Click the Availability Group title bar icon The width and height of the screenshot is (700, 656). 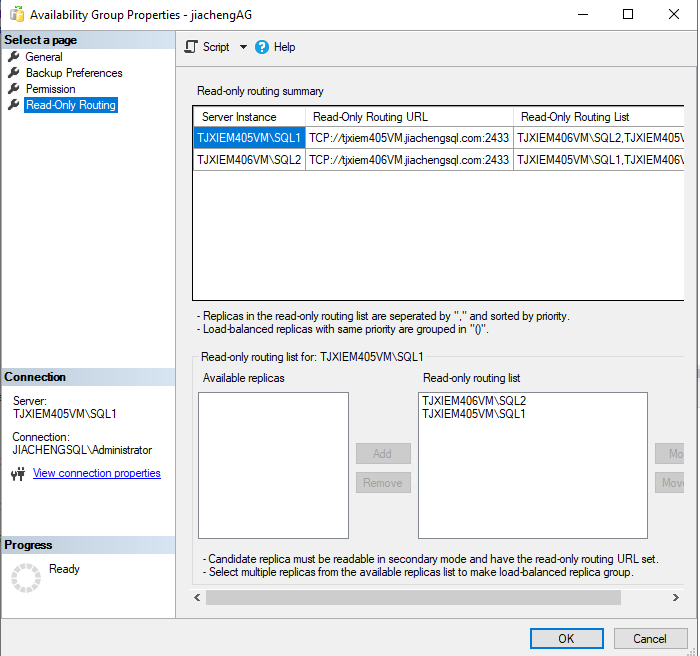(x=16, y=15)
